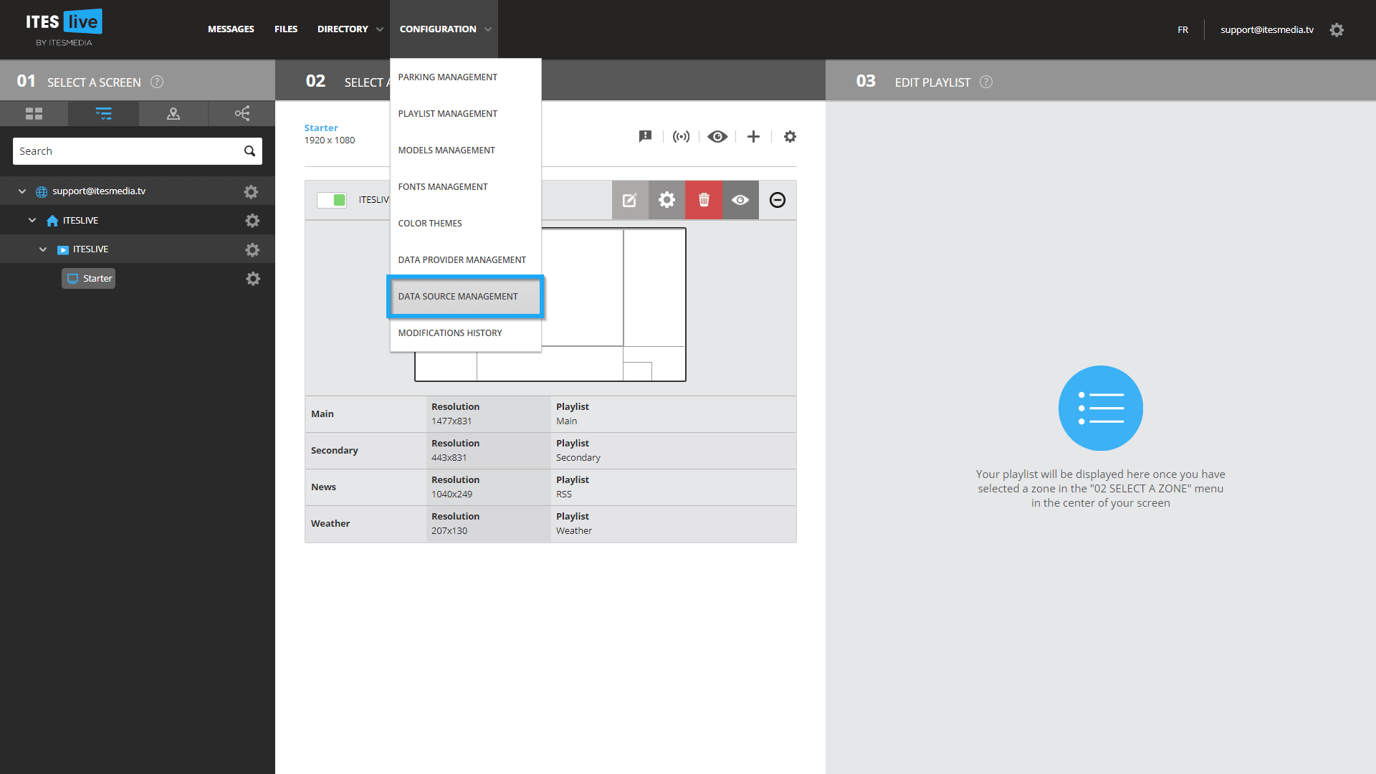Open settings gear for the Starter screen
Screen dimensions: 1376x774
pyautogui.click(x=253, y=279)
